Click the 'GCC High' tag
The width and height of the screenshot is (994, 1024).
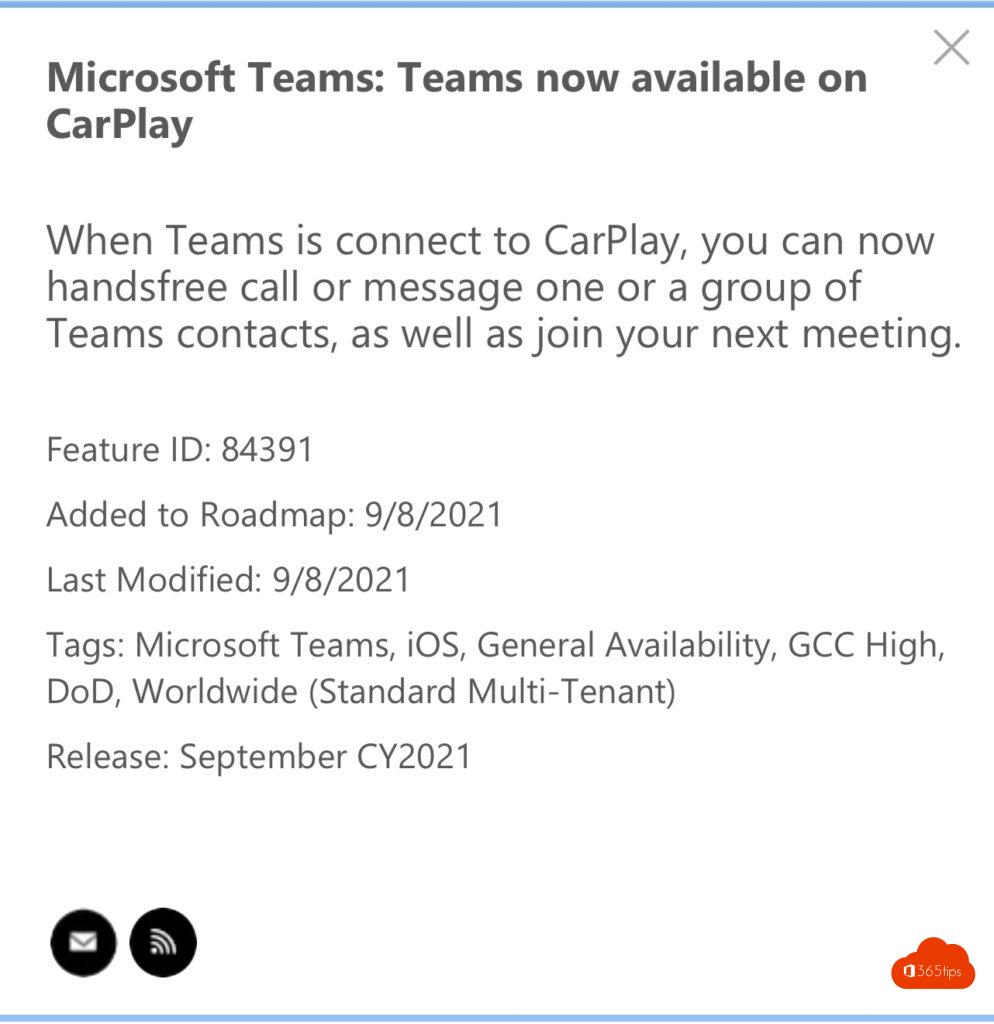click(864, 645)
